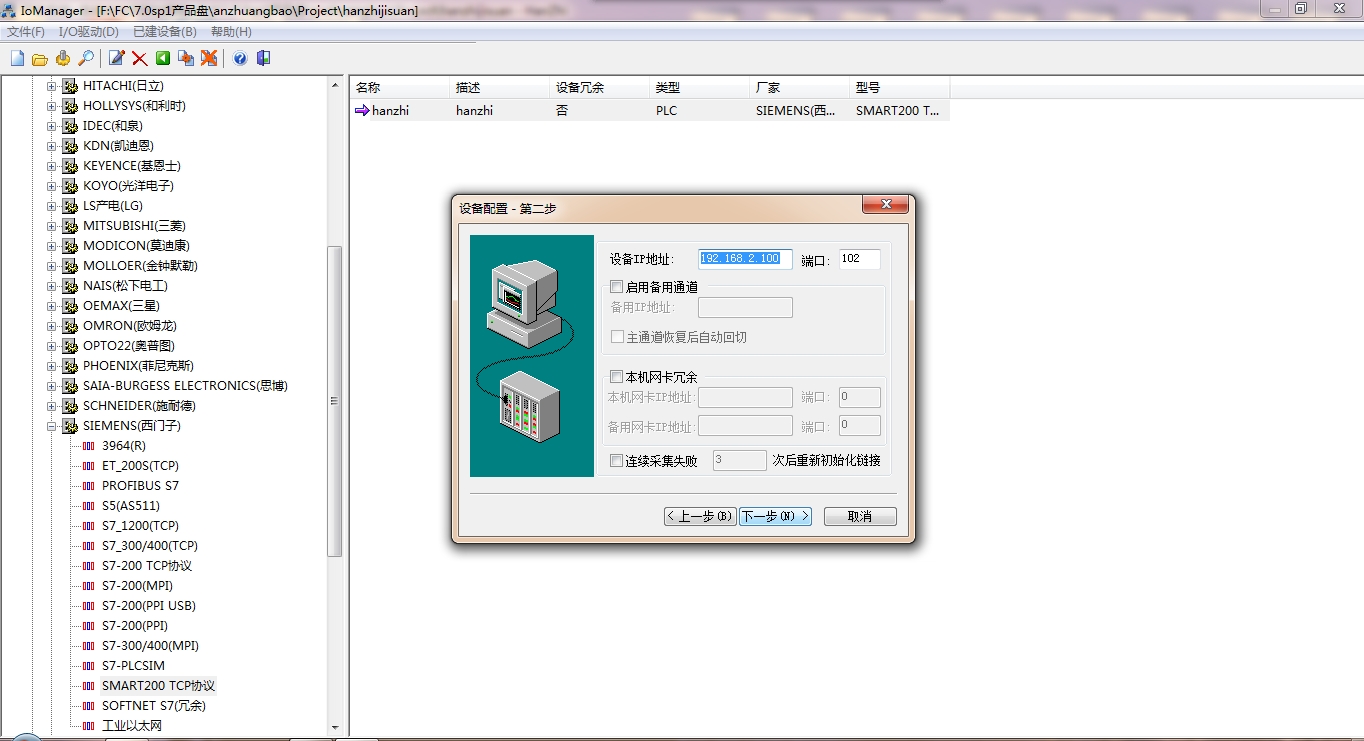Open the 帮助(H) menu
The width and height of the screenshot is (1364, 741).
pos(231,32)
